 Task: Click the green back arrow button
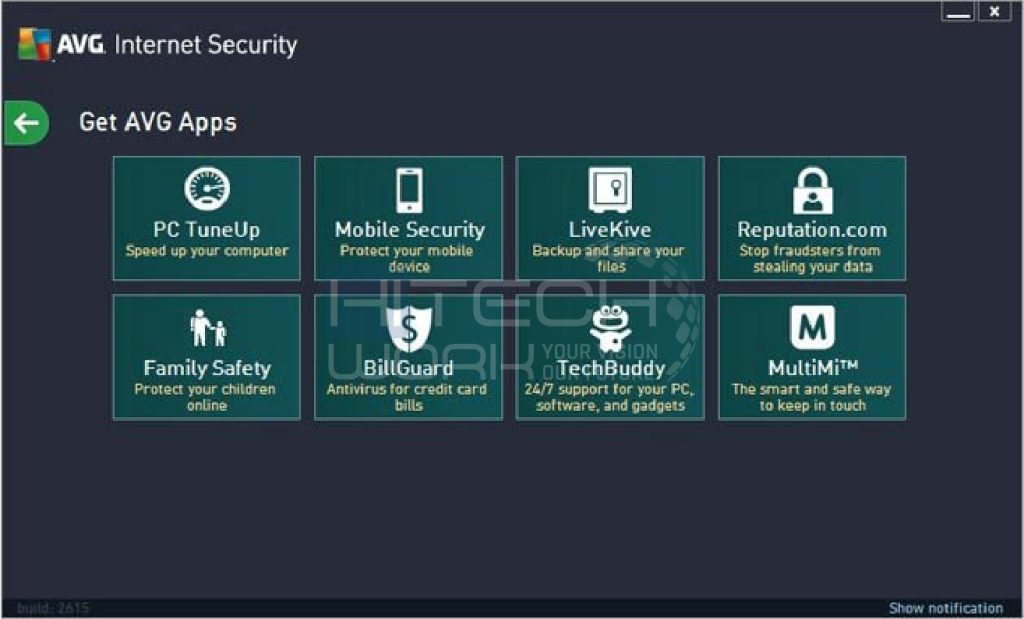pyautogui.click(x=26, y=123)
